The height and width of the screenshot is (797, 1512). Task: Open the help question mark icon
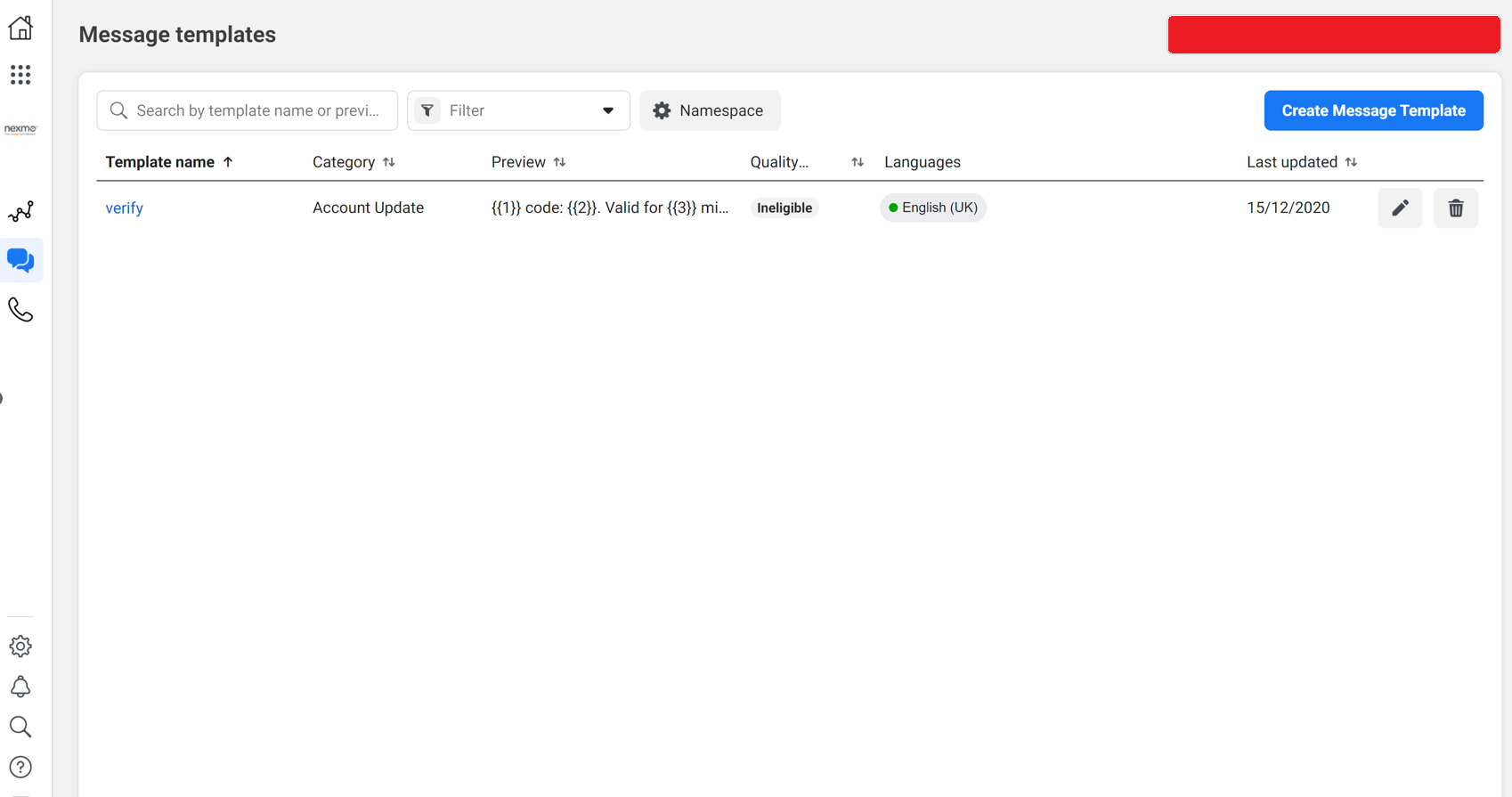tap(20, 768)
